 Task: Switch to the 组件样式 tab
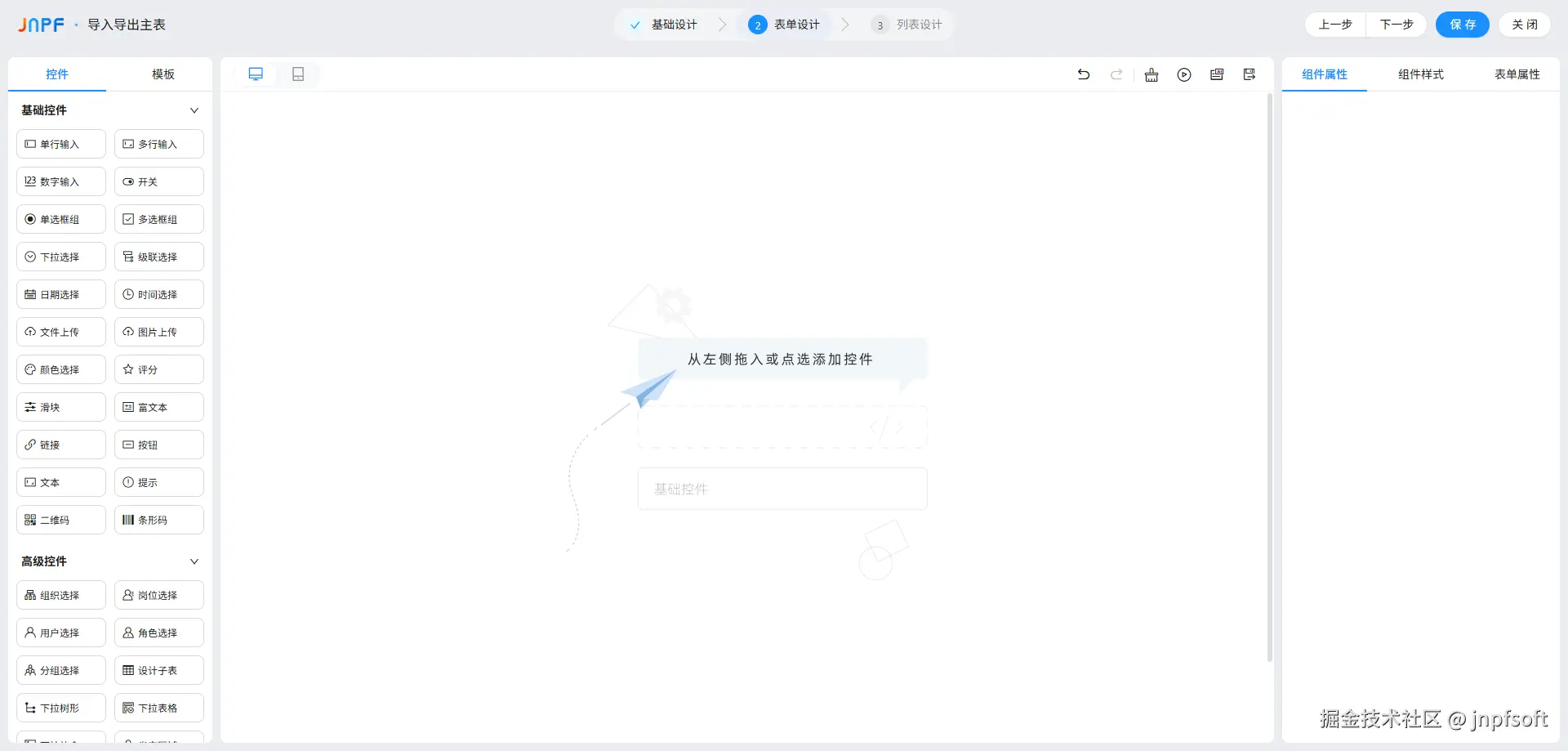point(1421,74)
